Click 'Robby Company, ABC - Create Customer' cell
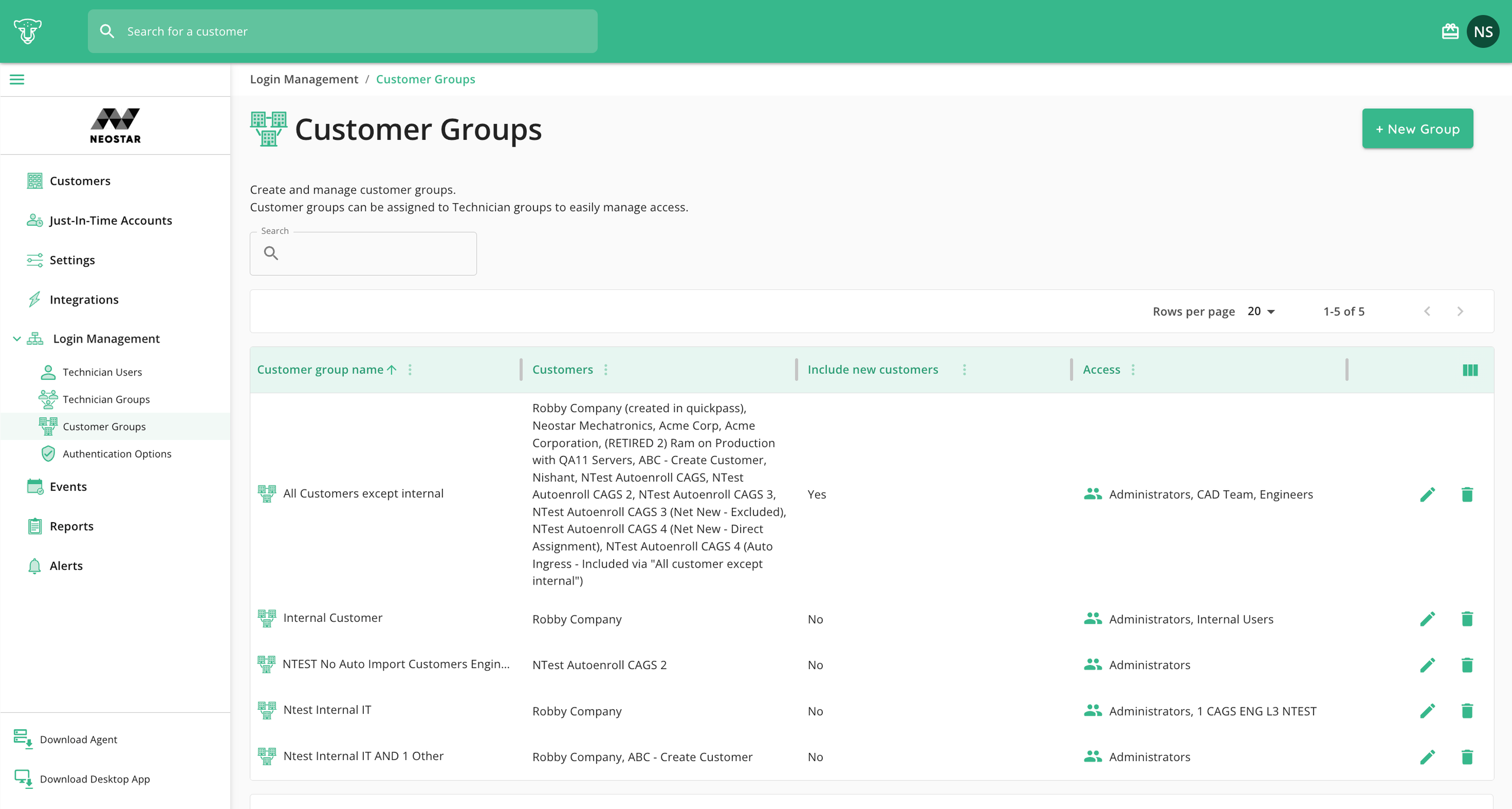Viewport: 1512px width, 809px height. [642, 757]
